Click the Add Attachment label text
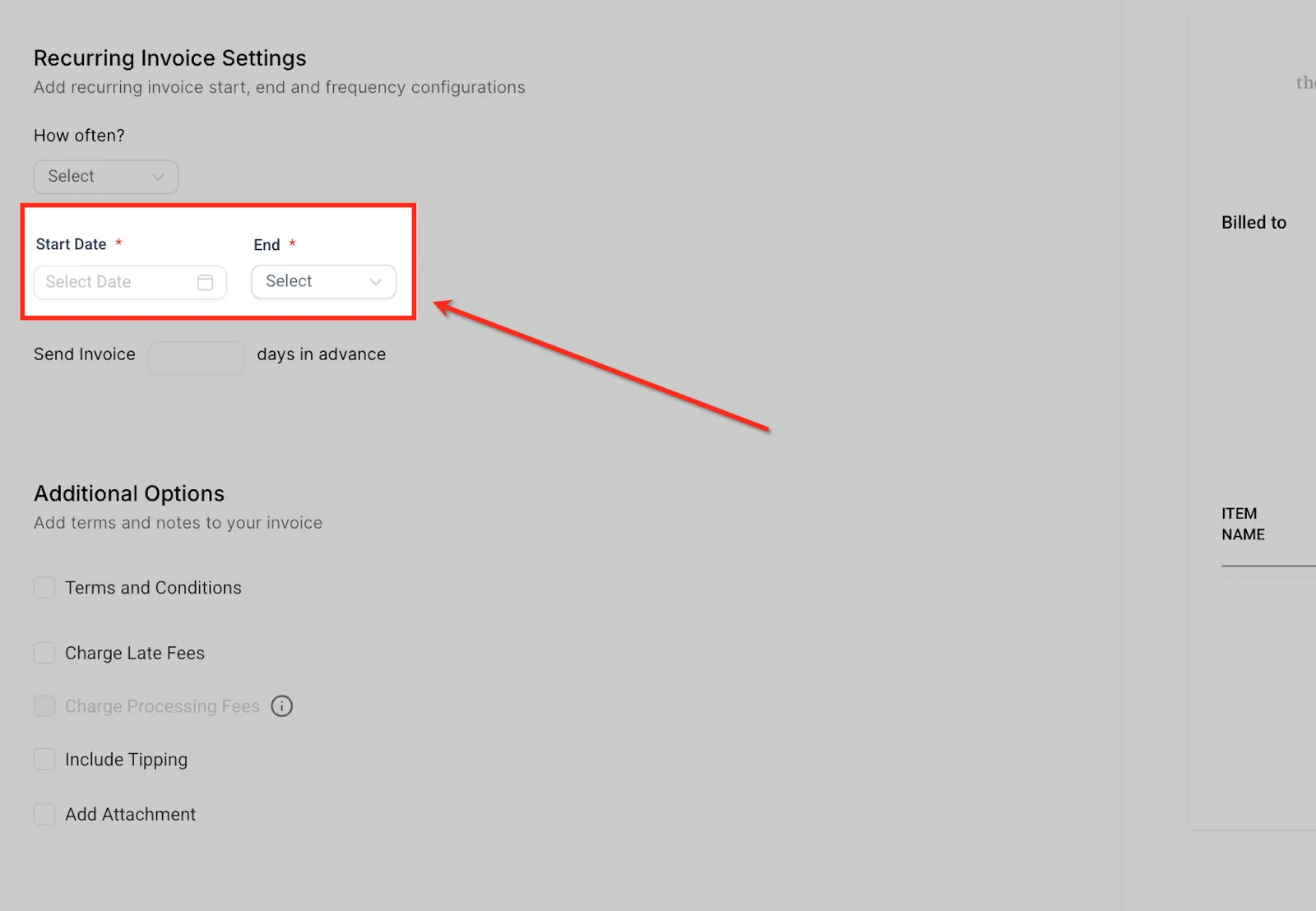Viewport: 1316px width, 911px height. (x=130, y=814)
